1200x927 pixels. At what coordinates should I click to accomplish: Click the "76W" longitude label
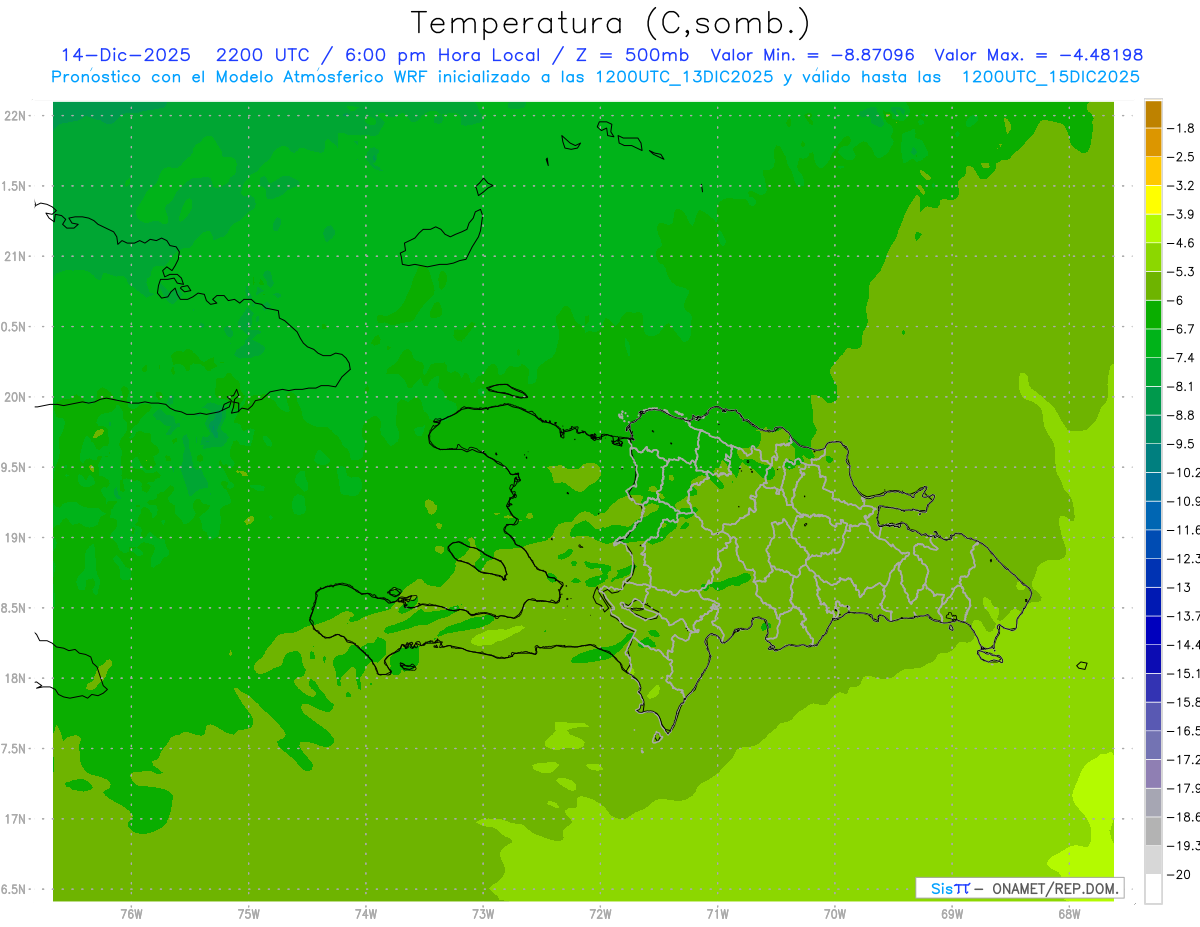coord(131,913)
